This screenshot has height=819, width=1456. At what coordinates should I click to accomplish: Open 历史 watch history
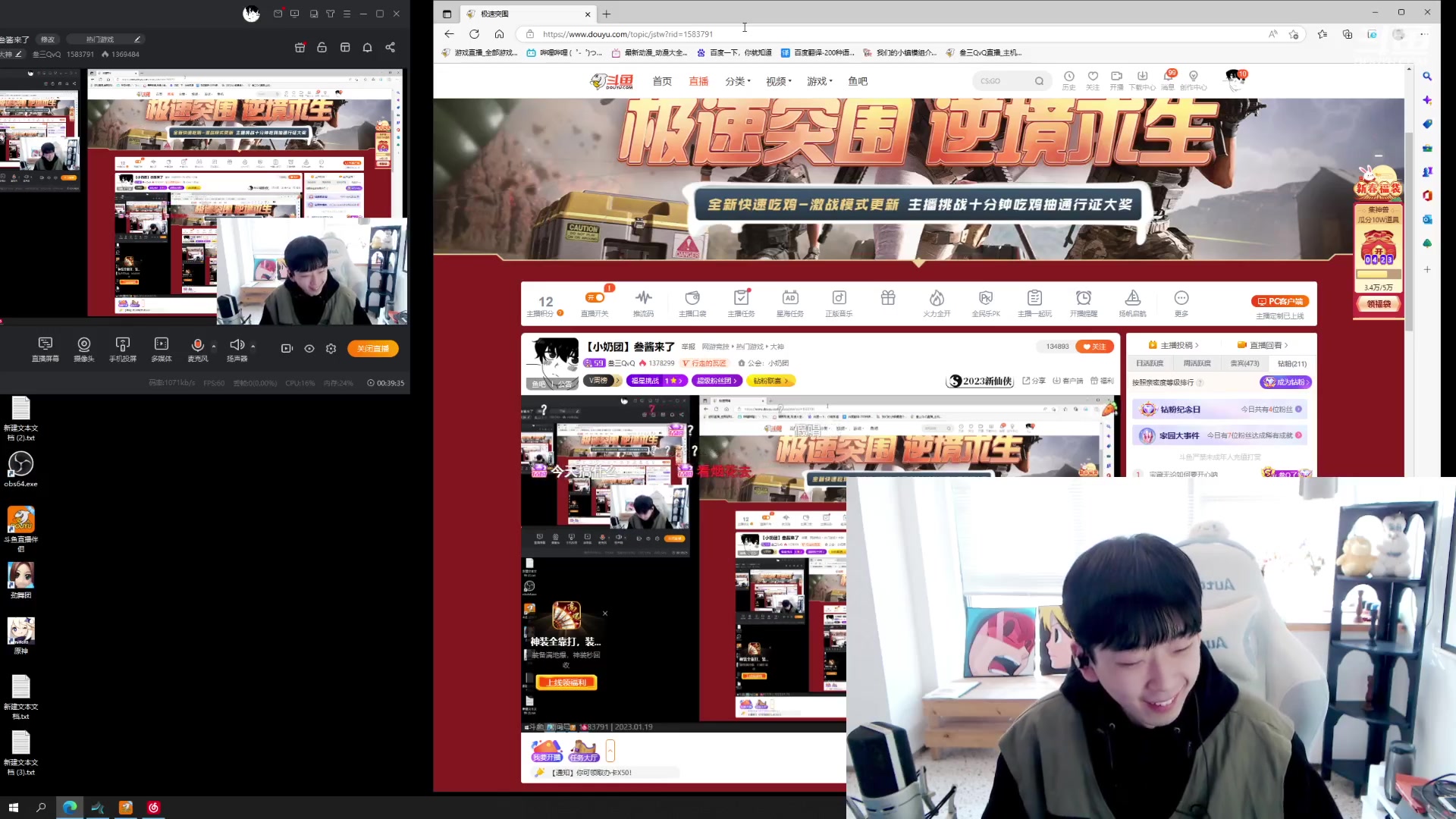(x=1069, y=80)
